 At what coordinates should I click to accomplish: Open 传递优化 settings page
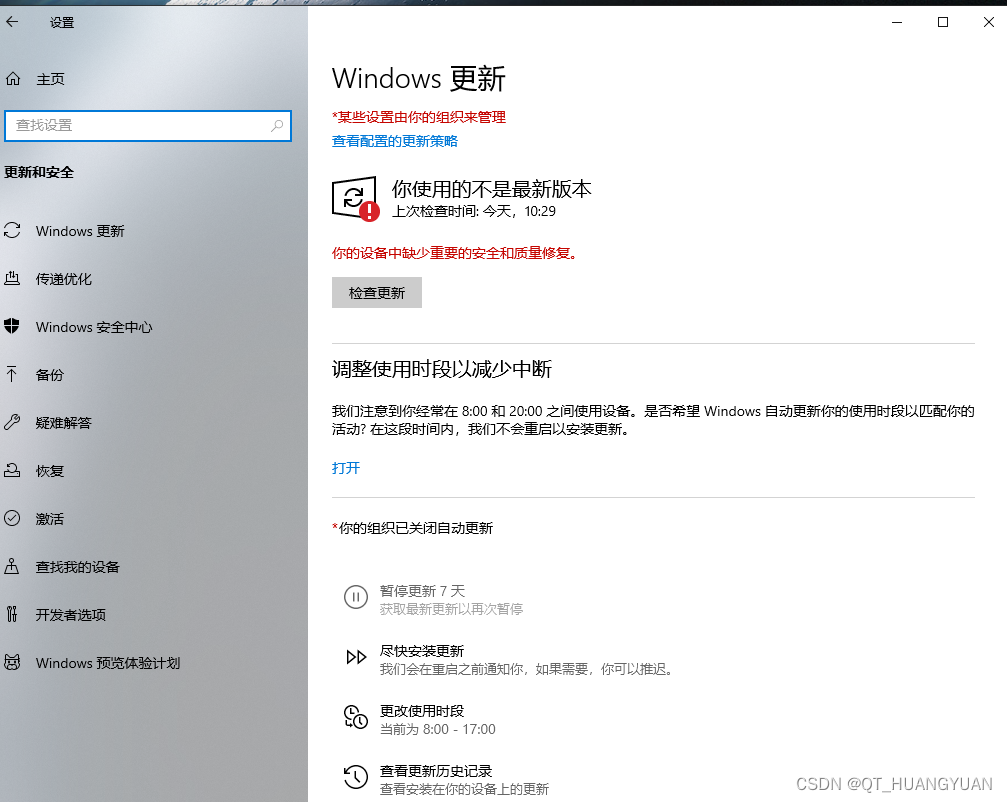64,279
